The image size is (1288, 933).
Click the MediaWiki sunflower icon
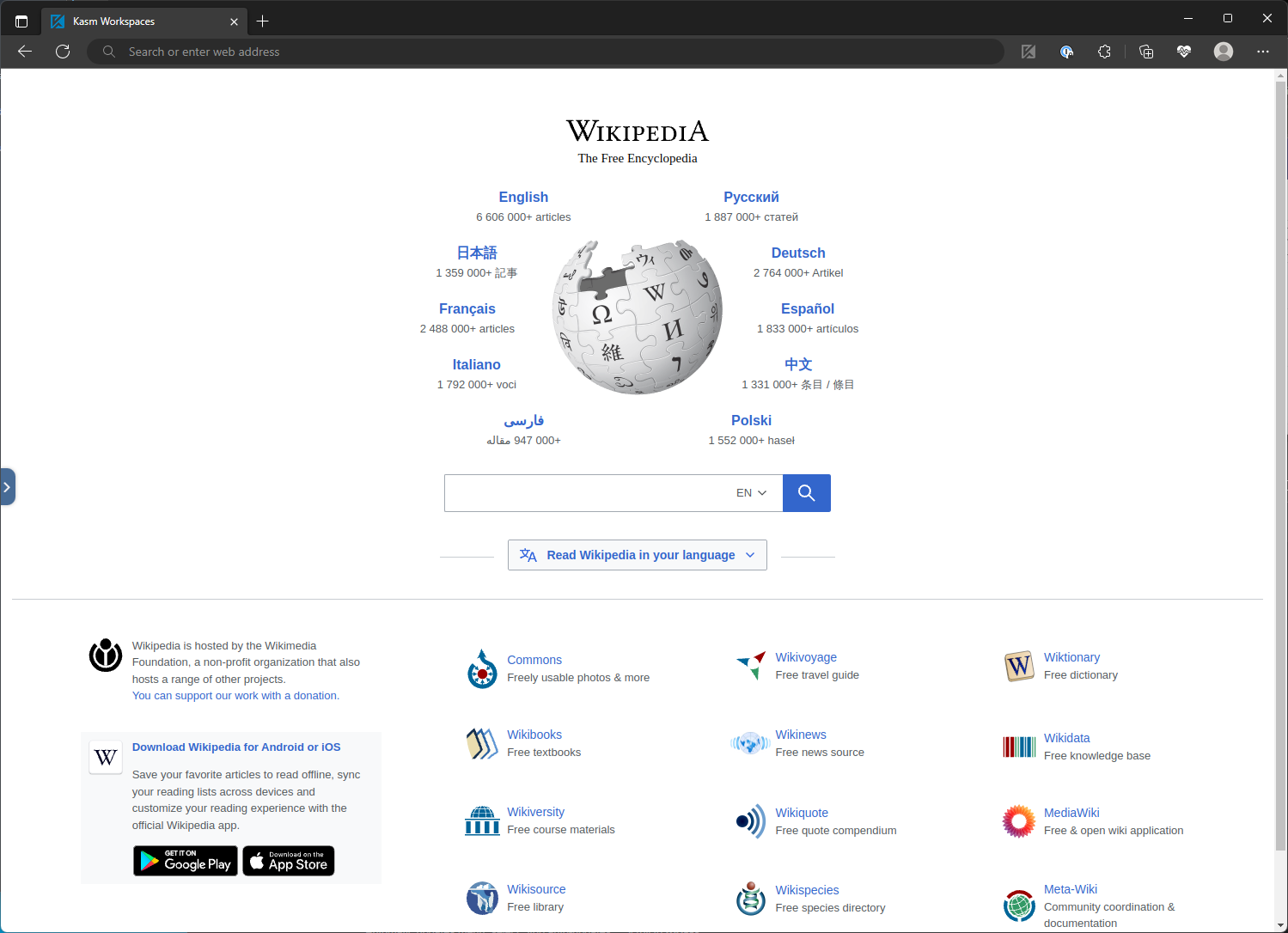pos(1019,821)
